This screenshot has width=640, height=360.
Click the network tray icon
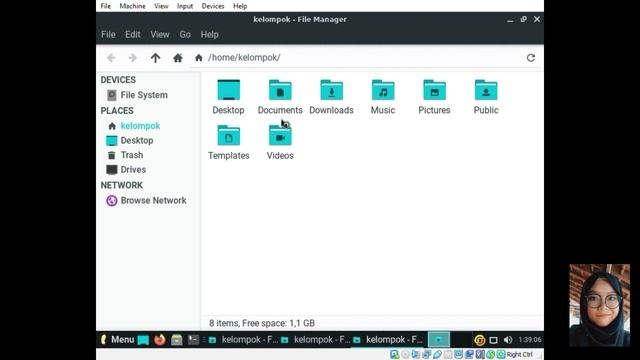point(493,340)
